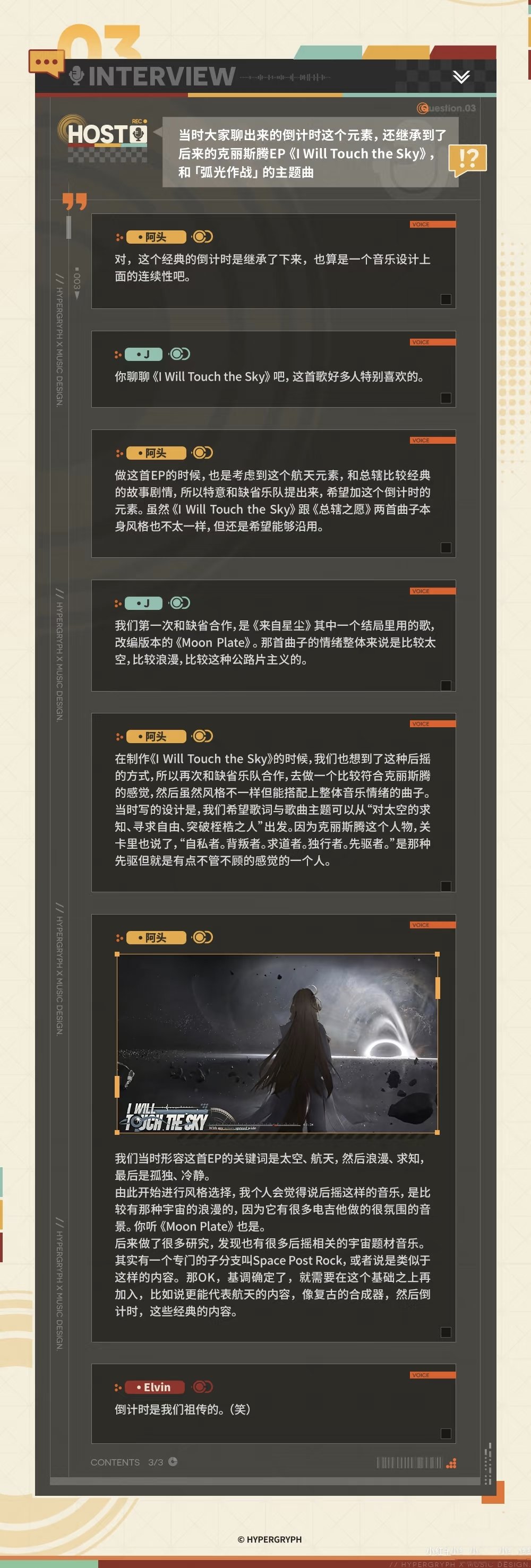
Task: Toggle voice icon beside first 阿头 tag
Action: coord(202,237)
